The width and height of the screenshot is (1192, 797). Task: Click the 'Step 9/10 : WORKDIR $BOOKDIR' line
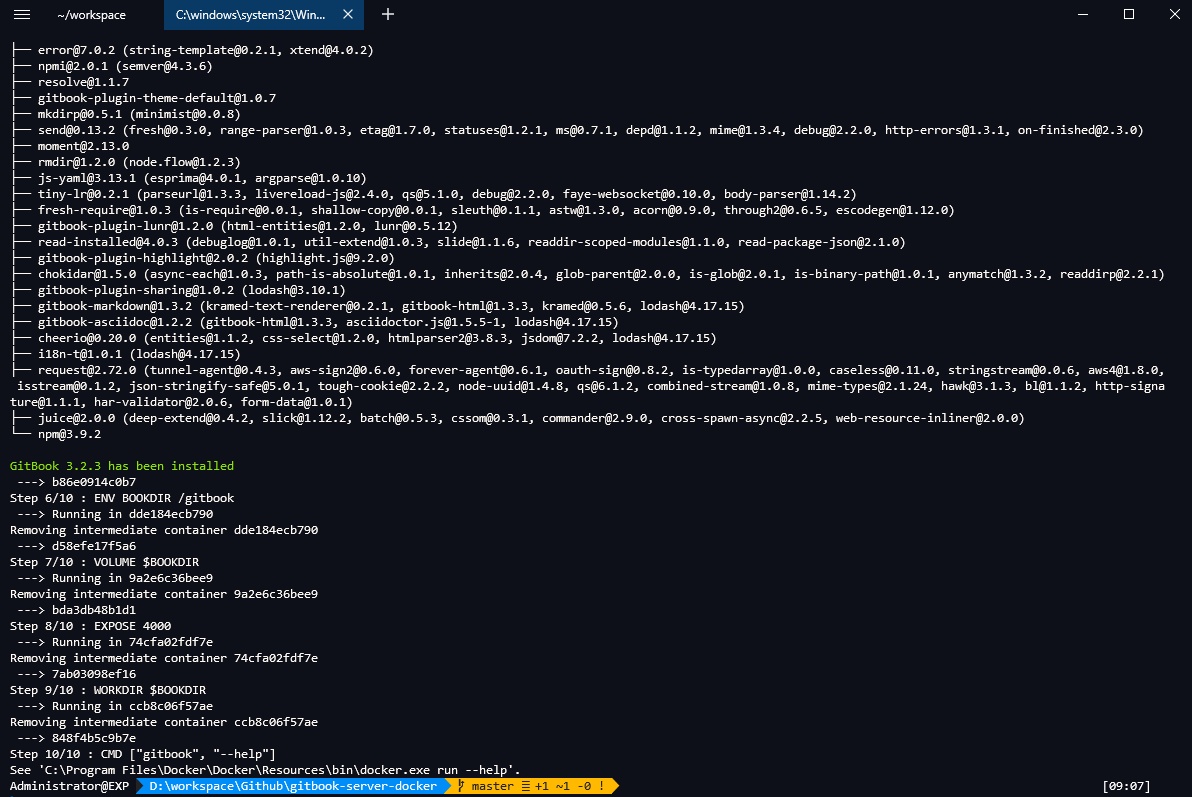coord(108,690)
